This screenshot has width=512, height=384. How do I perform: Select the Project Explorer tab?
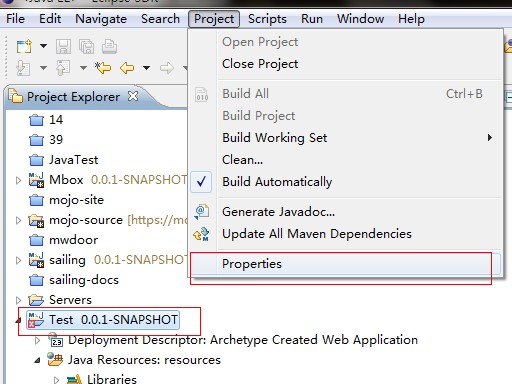(73, 97)
